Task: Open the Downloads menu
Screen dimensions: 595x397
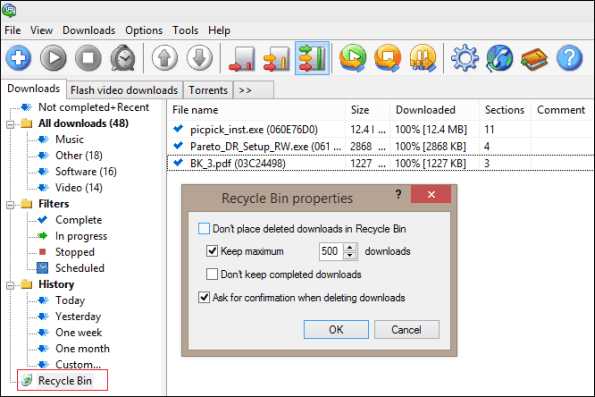Action: coord(89,30)
